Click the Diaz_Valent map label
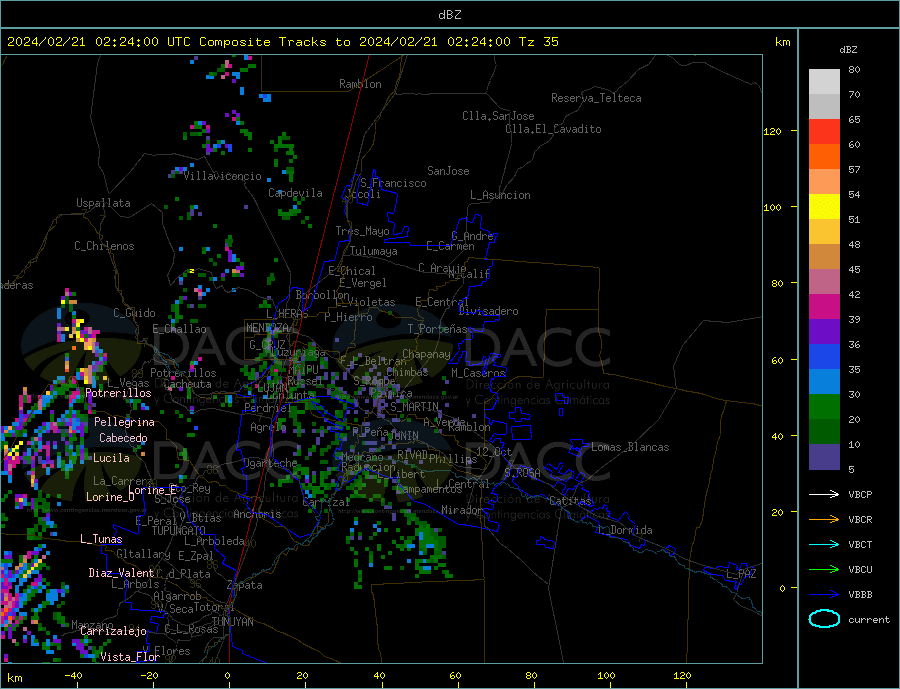 tap(121, 573)
